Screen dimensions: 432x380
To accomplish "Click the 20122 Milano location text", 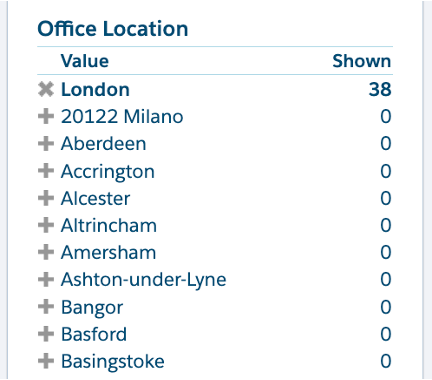I will pos(122,117).
